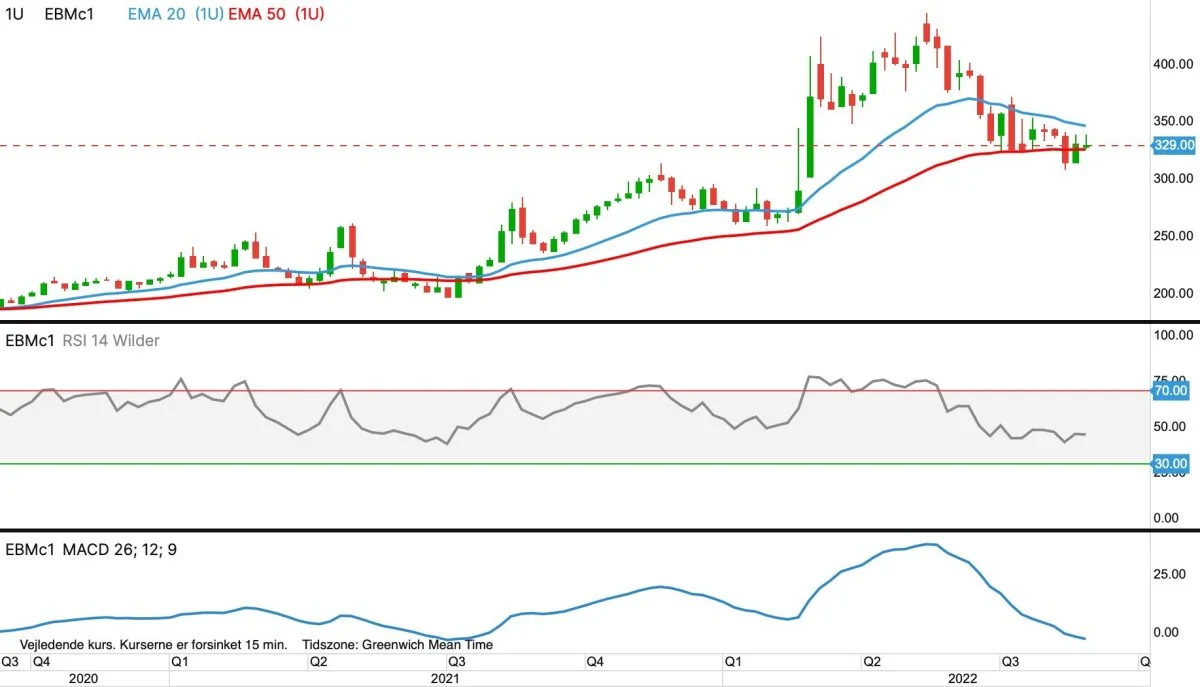Click the EBMc1 symbol label in the price pane
The height and width of the screenshot is (687, 1200).
point(69,15)
